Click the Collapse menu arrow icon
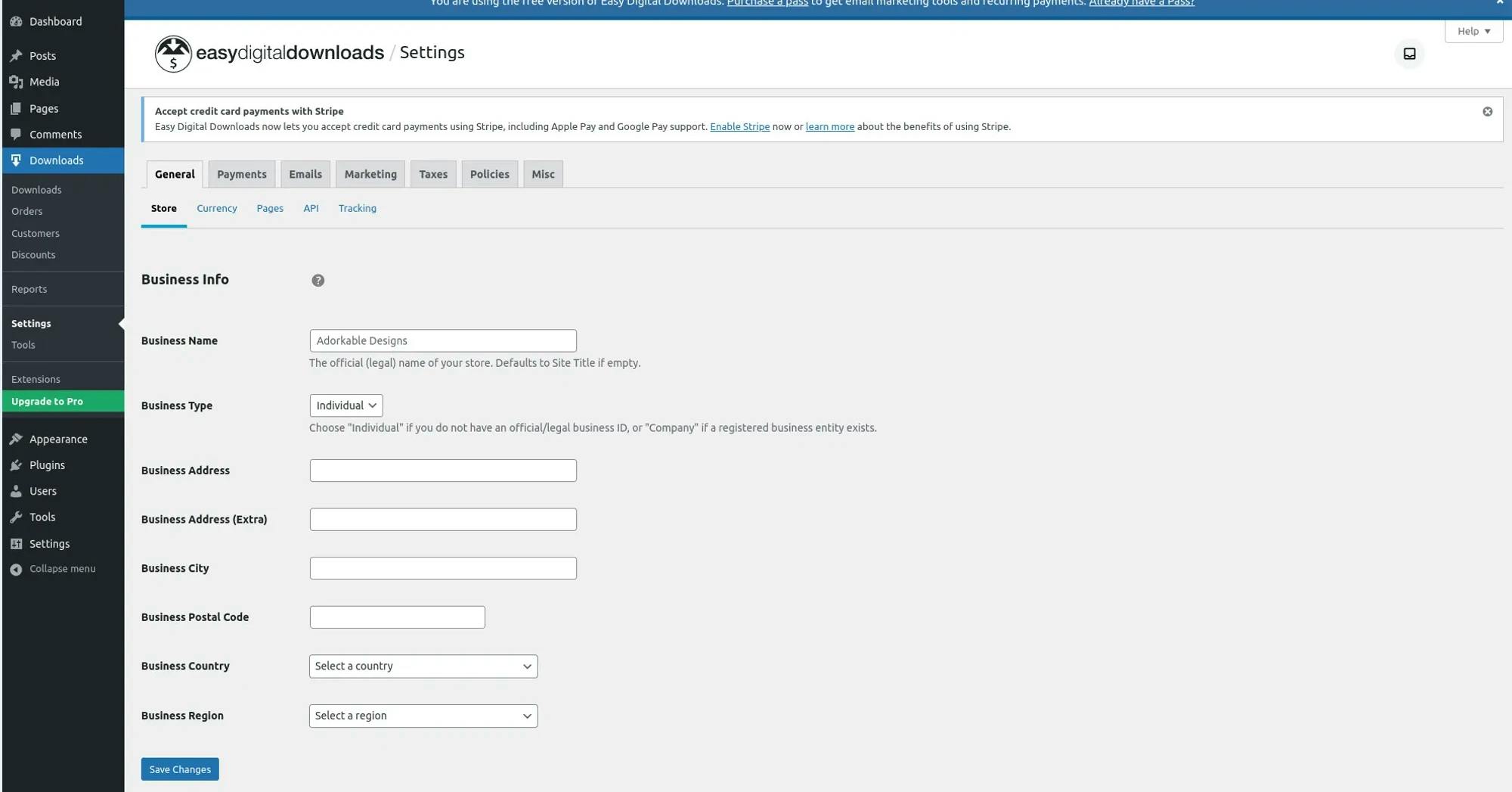Image resolution: width=1512 pixels, height=792 pixels. pyautogui.click(x=16, y=569)
